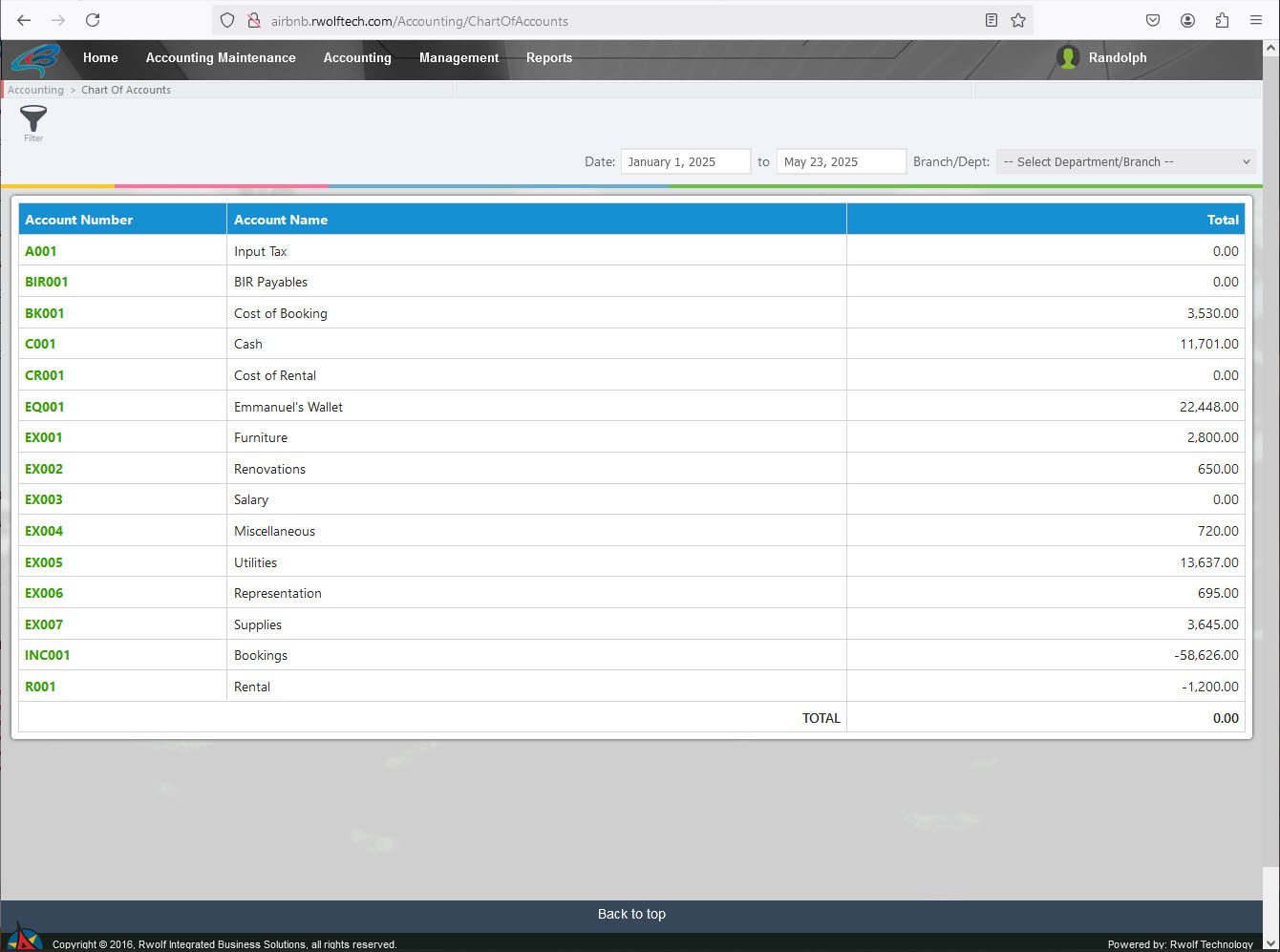Open the Management menu
Image resolution: width=1280 pixels, height=952 pixels.
pyautogui.click(x=459, y=58)
